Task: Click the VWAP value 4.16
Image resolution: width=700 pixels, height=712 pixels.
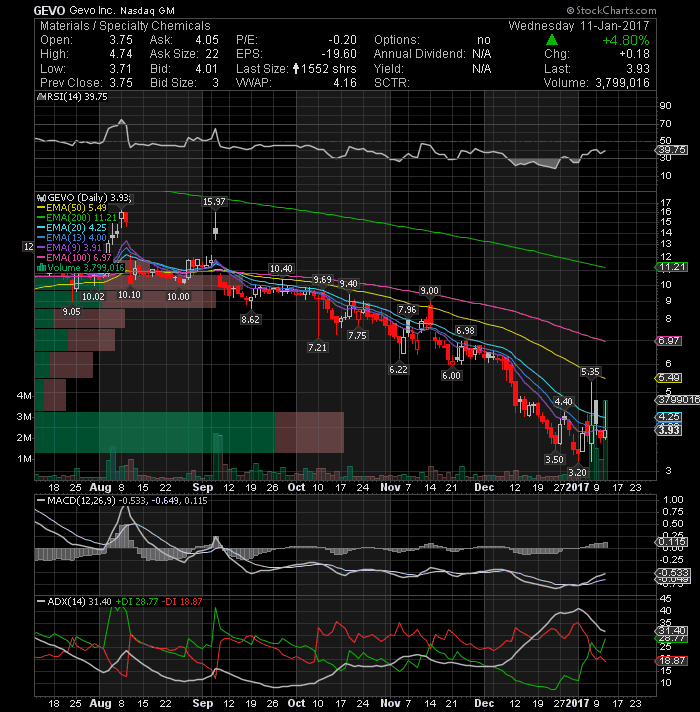Action: (345, 83)
